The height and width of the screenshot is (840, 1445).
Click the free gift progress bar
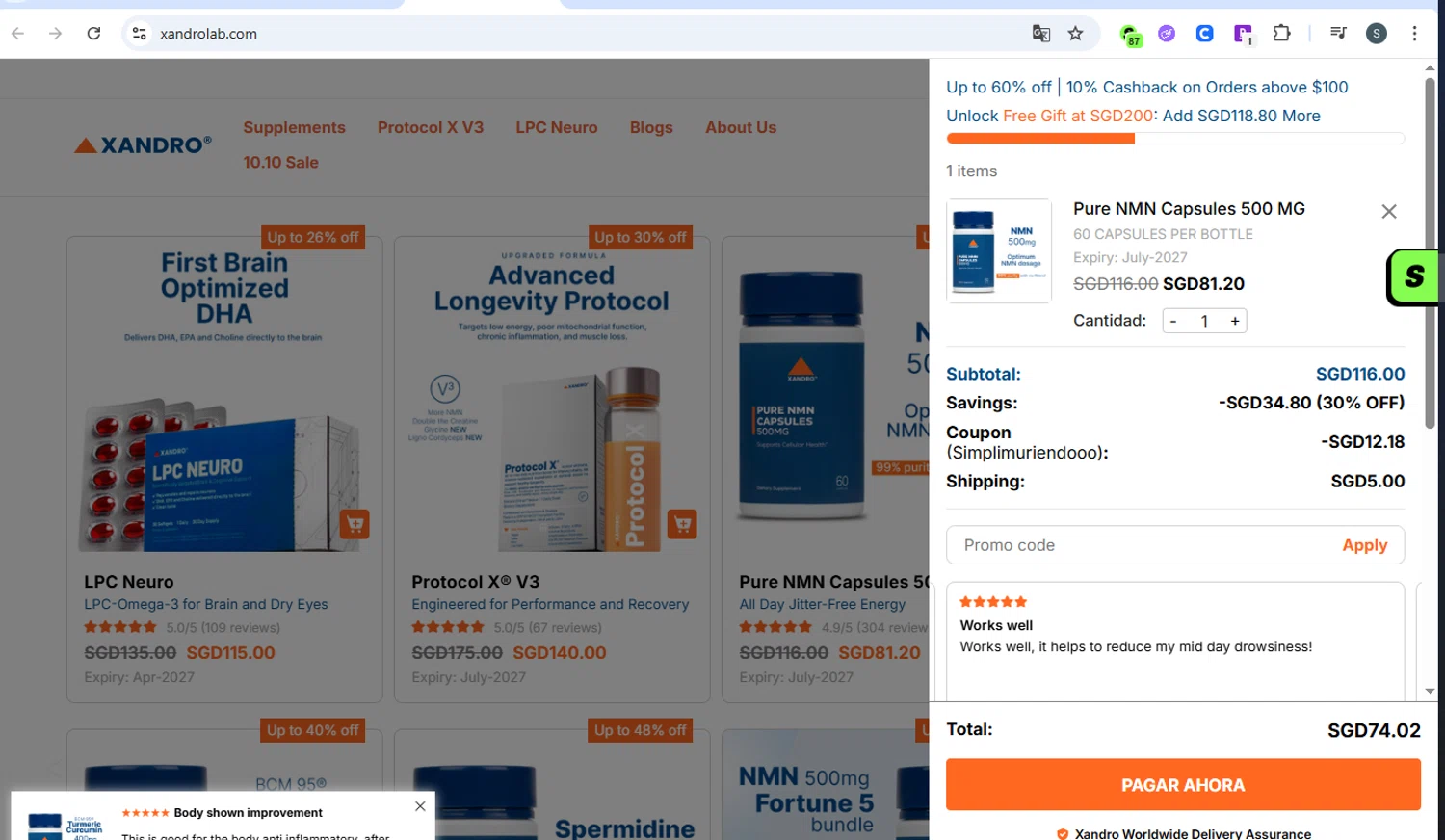coord(1175,139)
